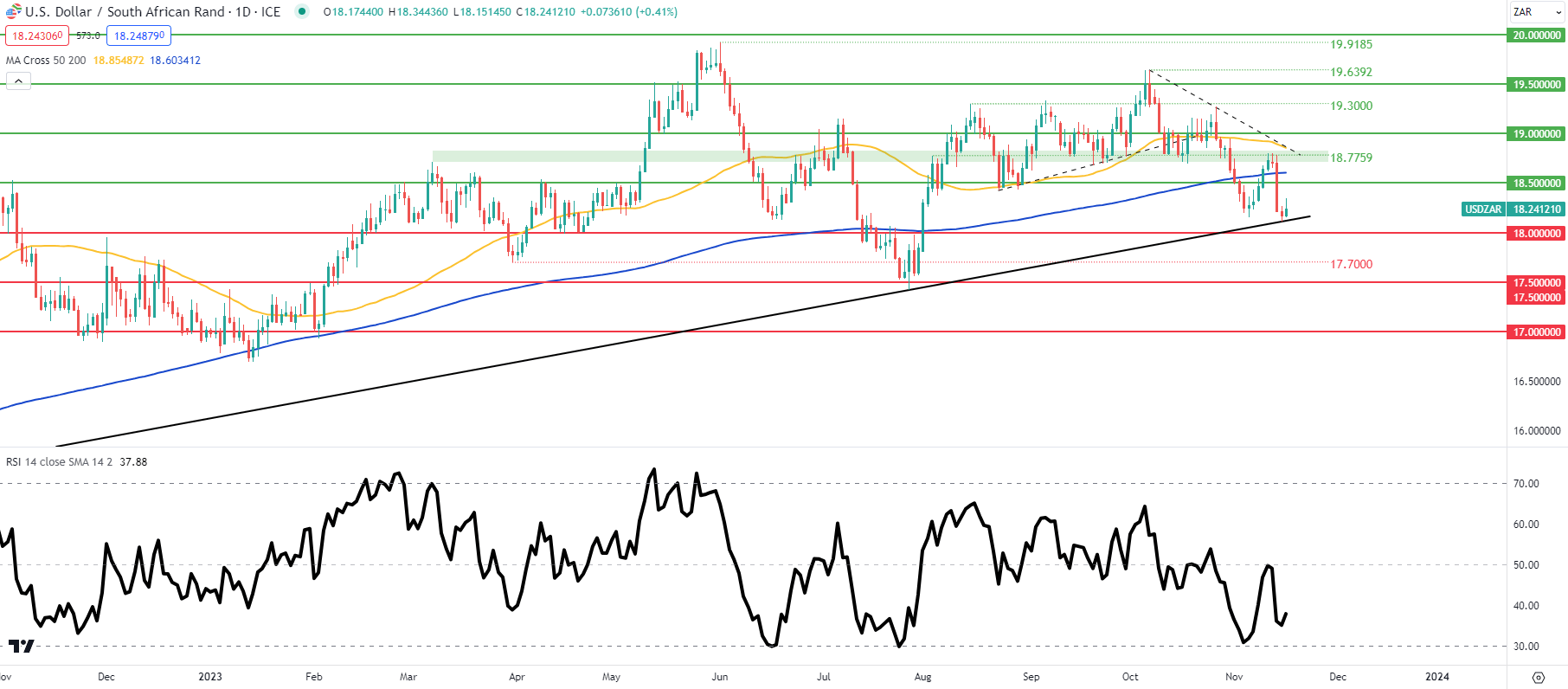Click the high price H18.344360
The image size is (1568, 689).
coord(418,12)
